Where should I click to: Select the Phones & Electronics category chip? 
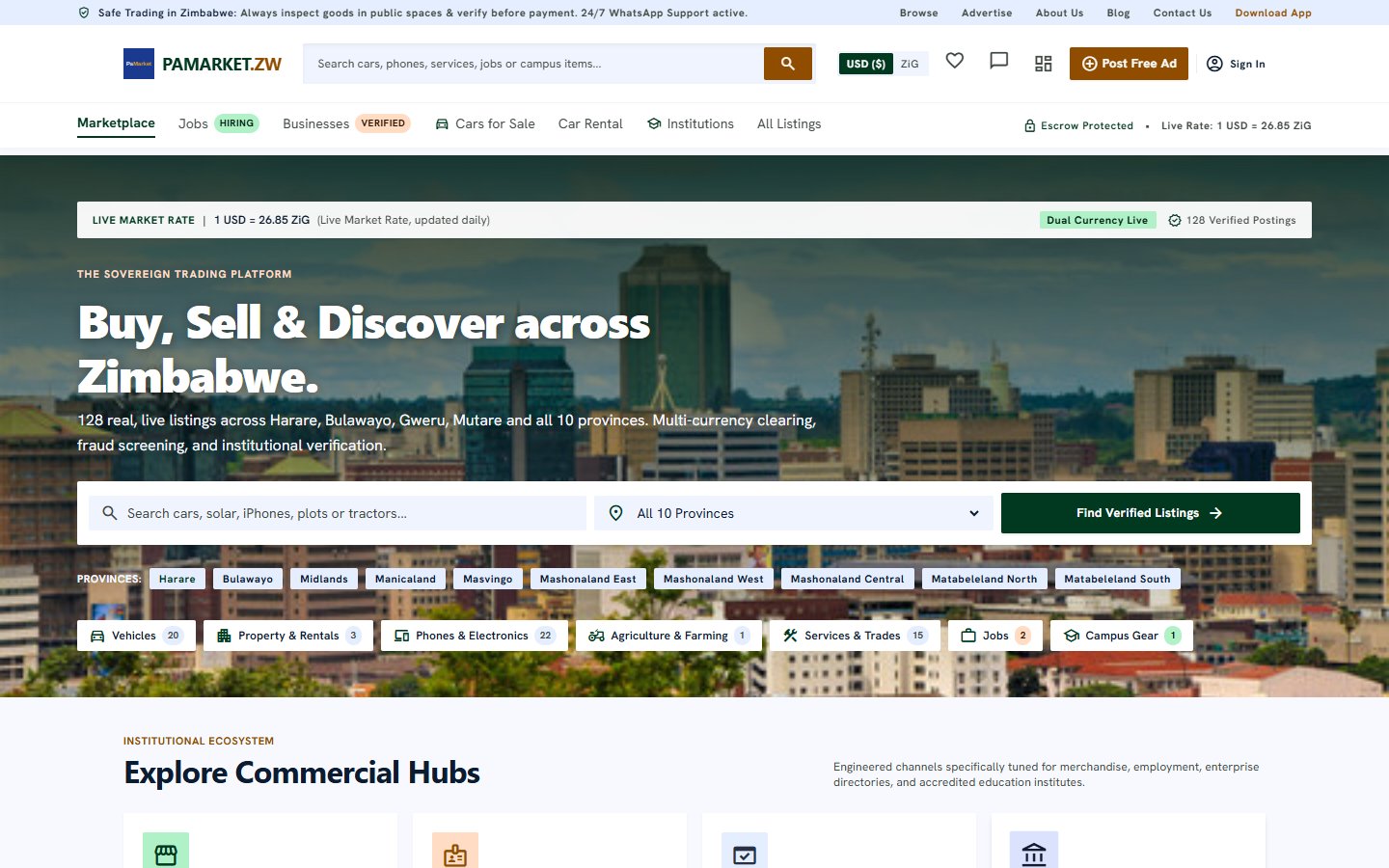475,636
